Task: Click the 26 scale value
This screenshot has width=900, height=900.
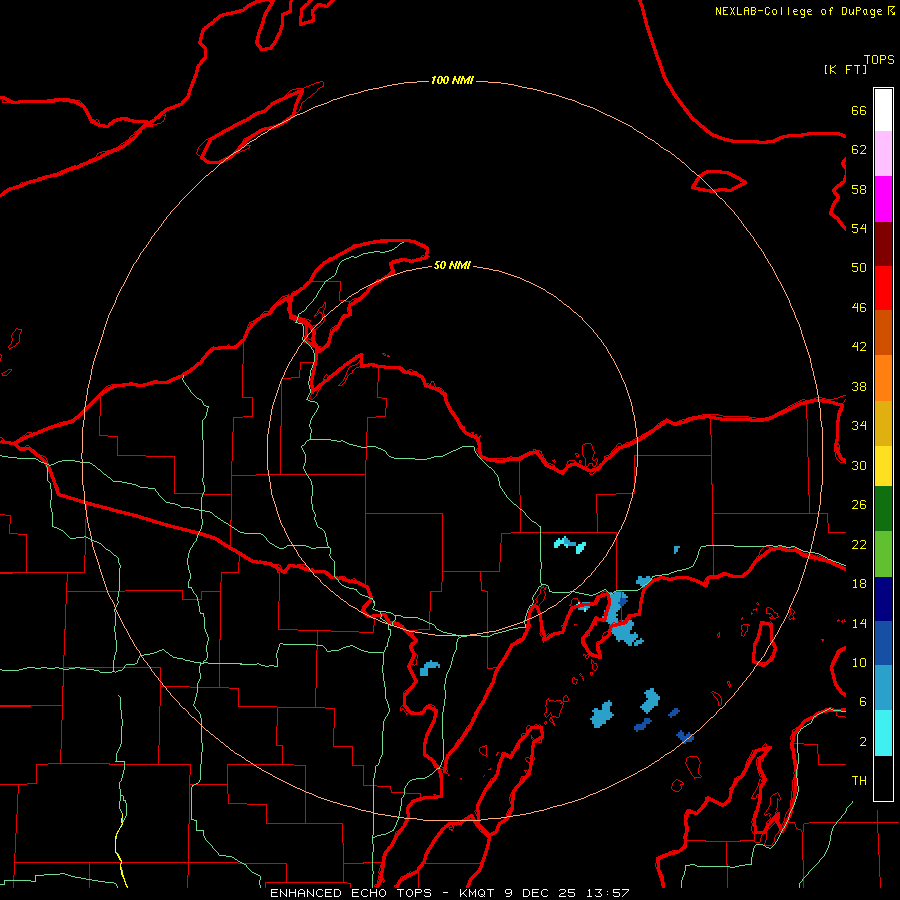Action: coord(859,505)
